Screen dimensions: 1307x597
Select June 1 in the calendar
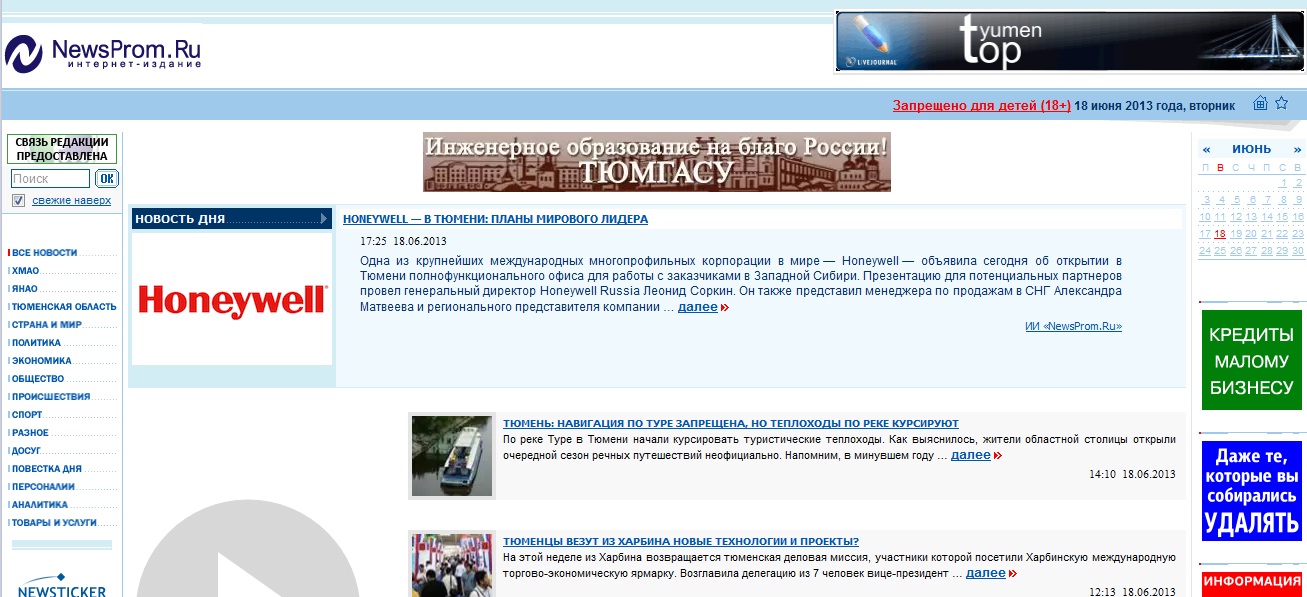click(x=1282, y=183)
